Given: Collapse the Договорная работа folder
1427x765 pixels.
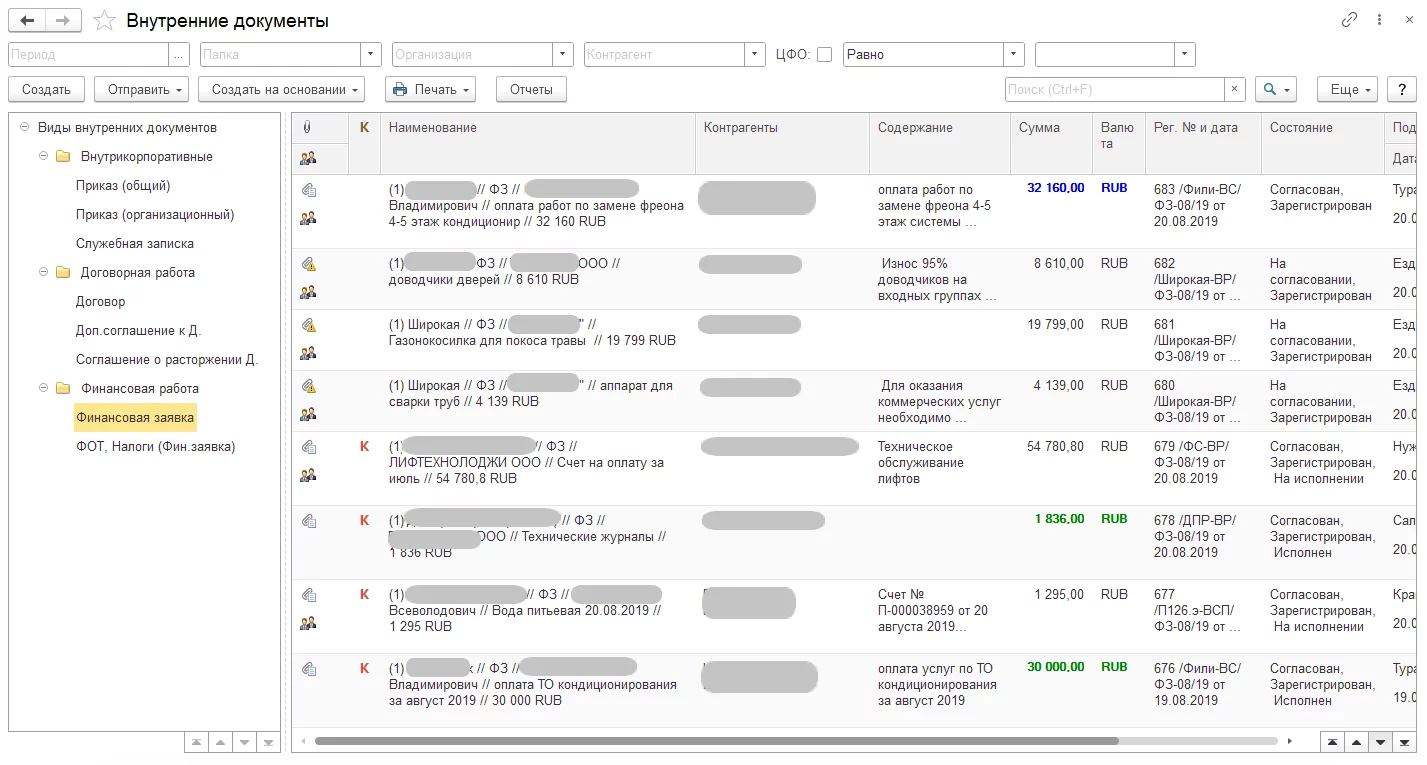Looking at the screenshot, I should tap(43, 273).
